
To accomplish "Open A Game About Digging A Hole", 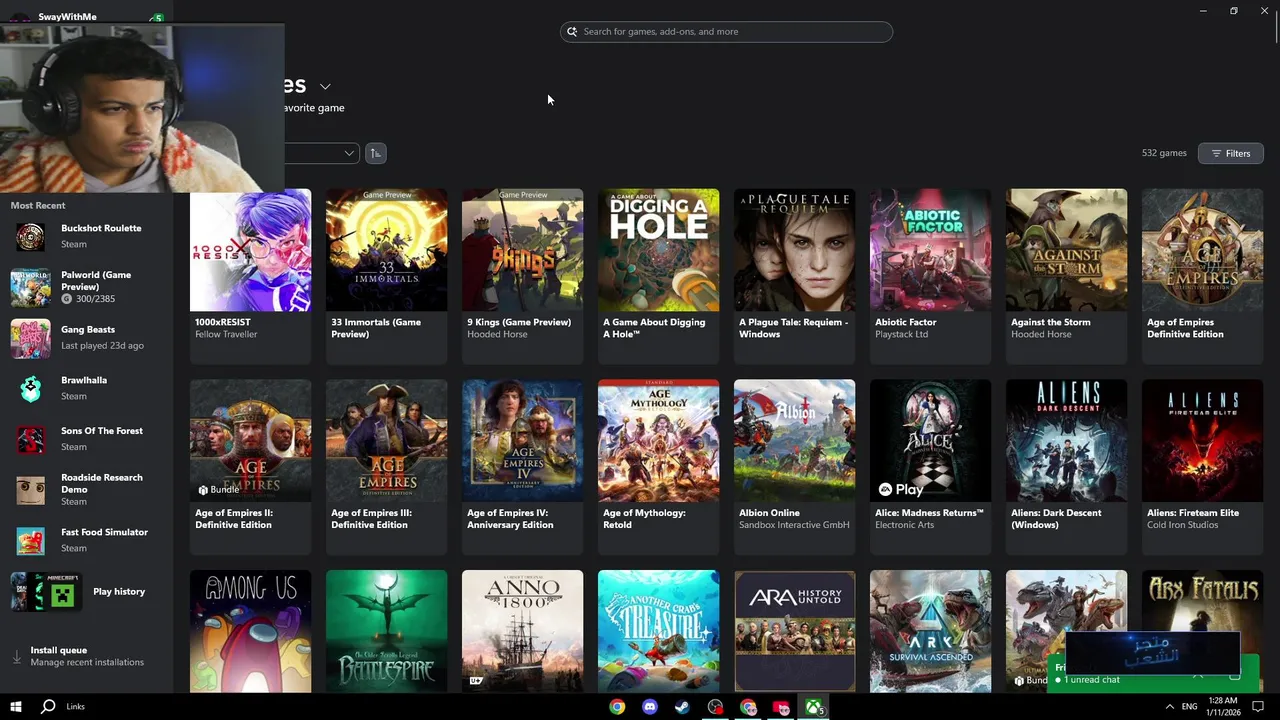I will pos(658,275).
